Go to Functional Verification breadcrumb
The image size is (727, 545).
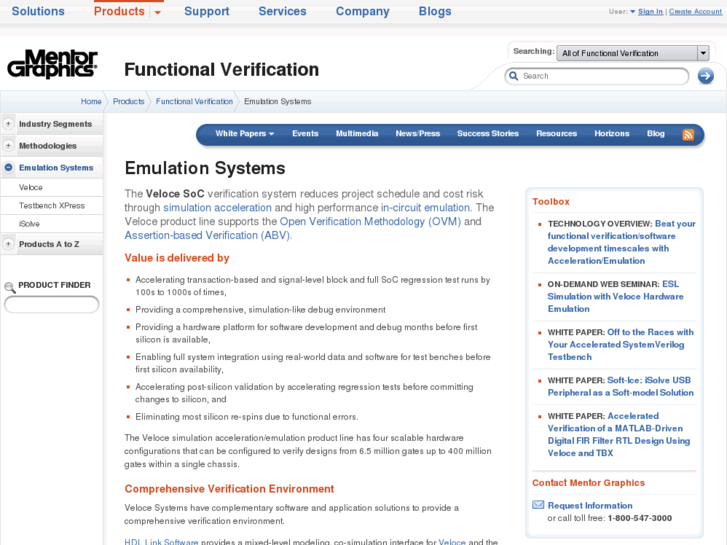(194, 101)
